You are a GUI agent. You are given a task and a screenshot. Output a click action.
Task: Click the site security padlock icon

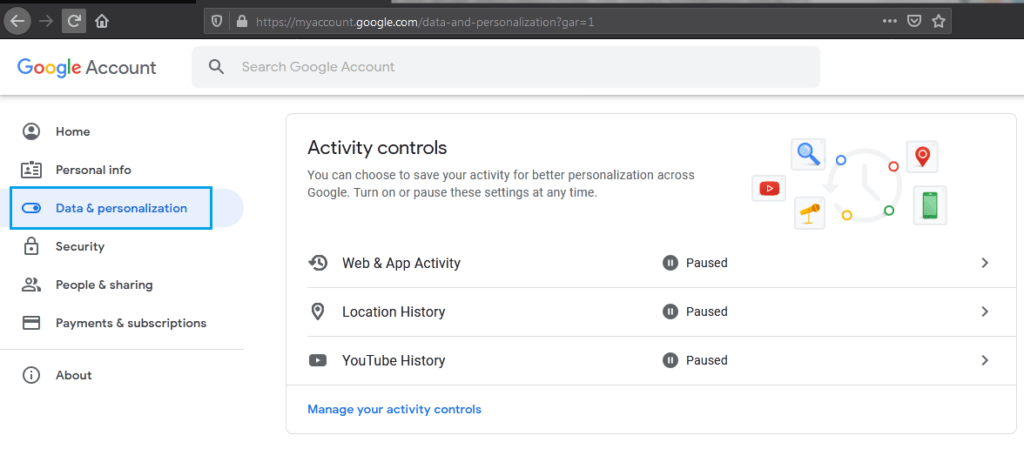(x=240, y=20)
